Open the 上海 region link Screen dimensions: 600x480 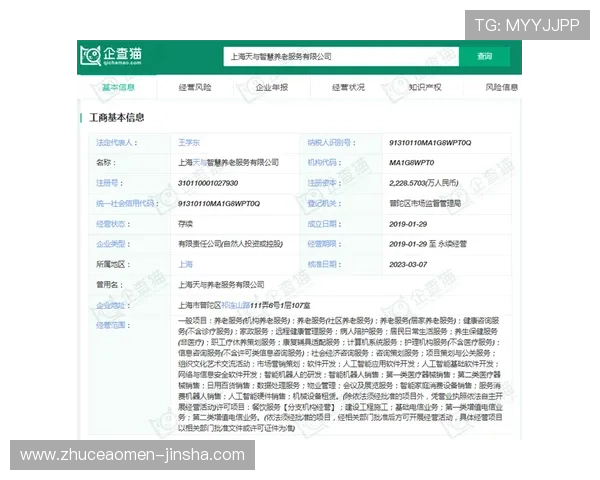click(185, 264)
